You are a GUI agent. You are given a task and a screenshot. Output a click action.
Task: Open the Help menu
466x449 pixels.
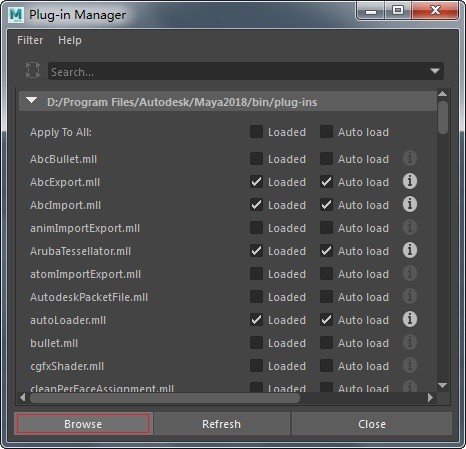70,40
